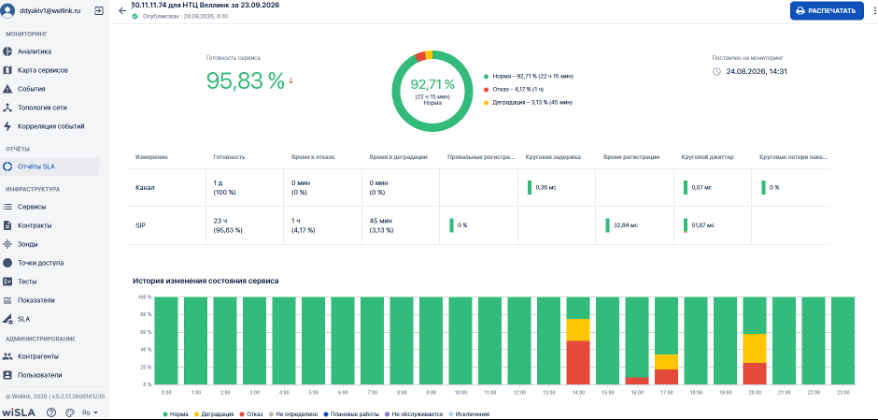Click the 51,87 мс jitter value
The image size is (878, 420).
pyautogui.click(x=702, y=225)
